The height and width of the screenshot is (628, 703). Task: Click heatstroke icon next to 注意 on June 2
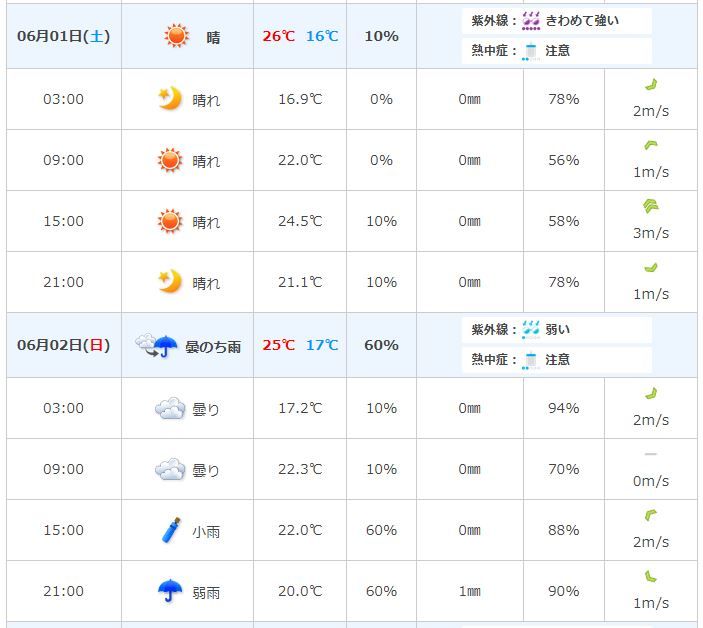pyautogui.click(x=531, y=360)
